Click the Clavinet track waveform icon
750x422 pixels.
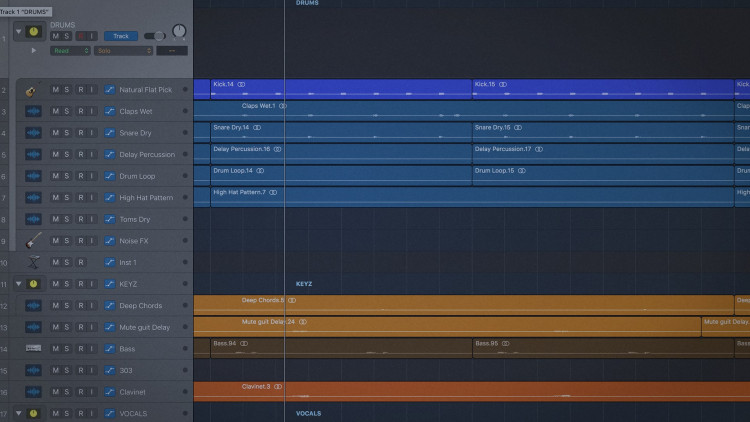33,392
